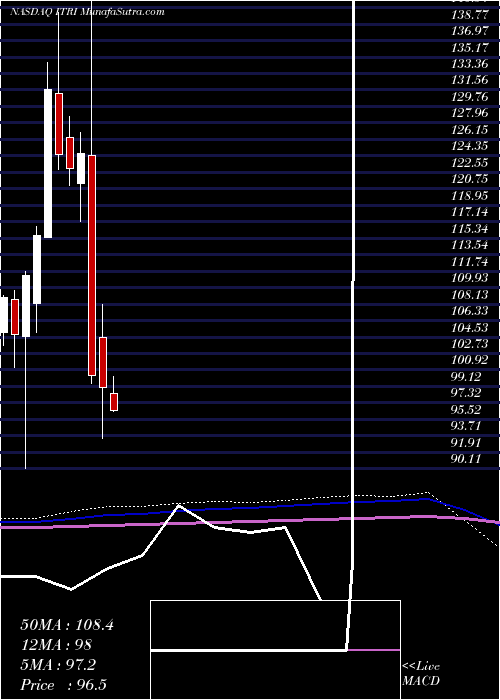
Task: Click the 100.92 price axis label
Action: click(470, 361)
